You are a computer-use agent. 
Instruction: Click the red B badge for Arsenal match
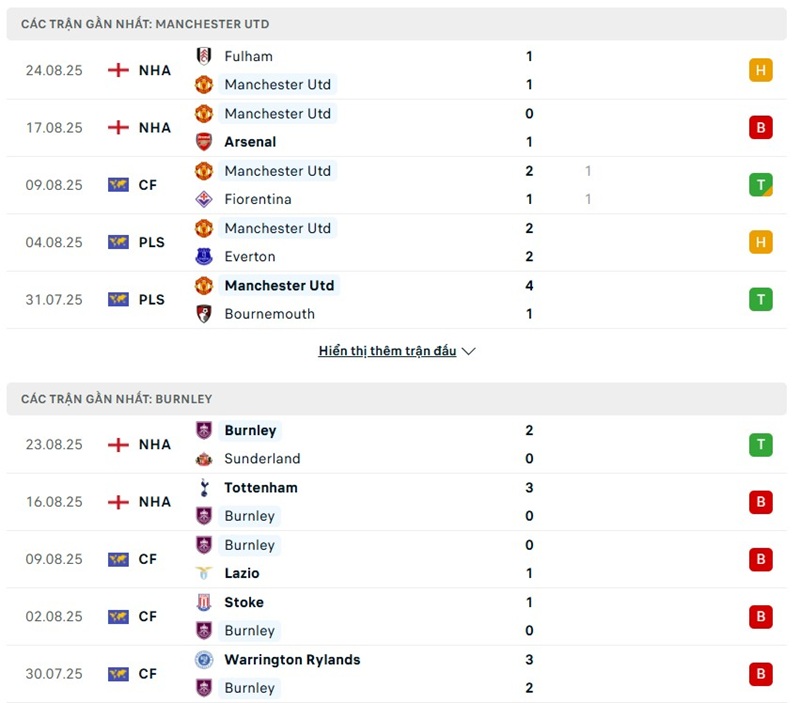[760, 127]
